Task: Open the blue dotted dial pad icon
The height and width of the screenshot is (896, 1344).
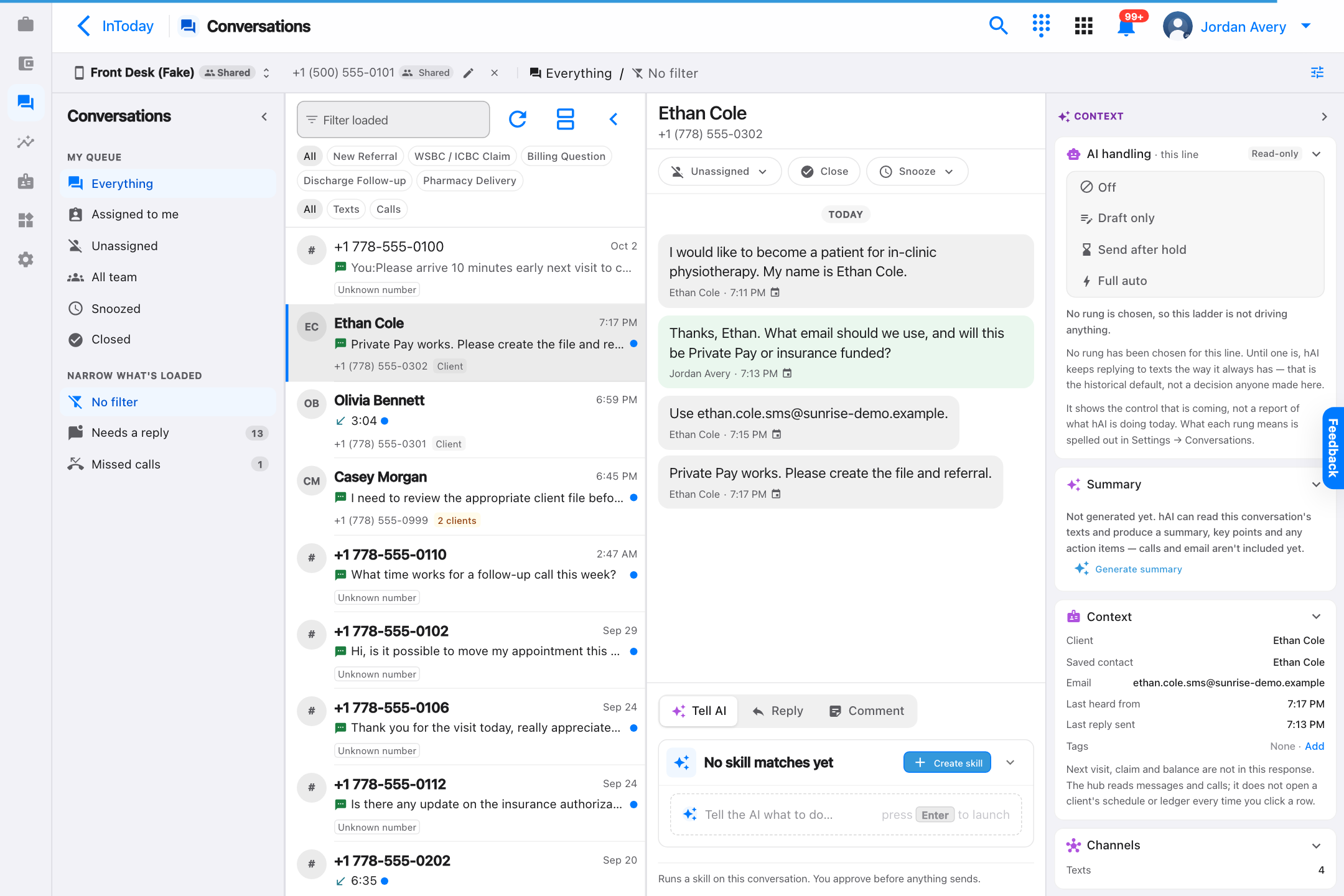Action: (x=1041, y=26)
